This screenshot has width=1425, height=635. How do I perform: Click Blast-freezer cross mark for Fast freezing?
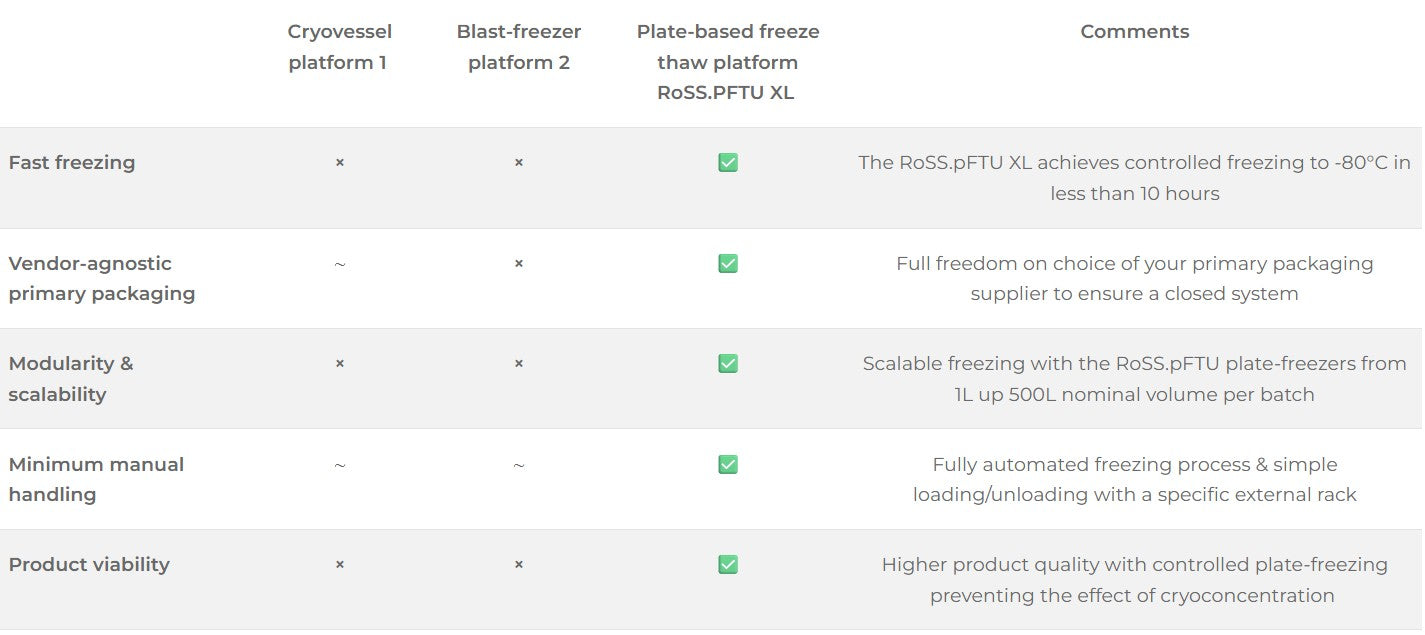519,163
